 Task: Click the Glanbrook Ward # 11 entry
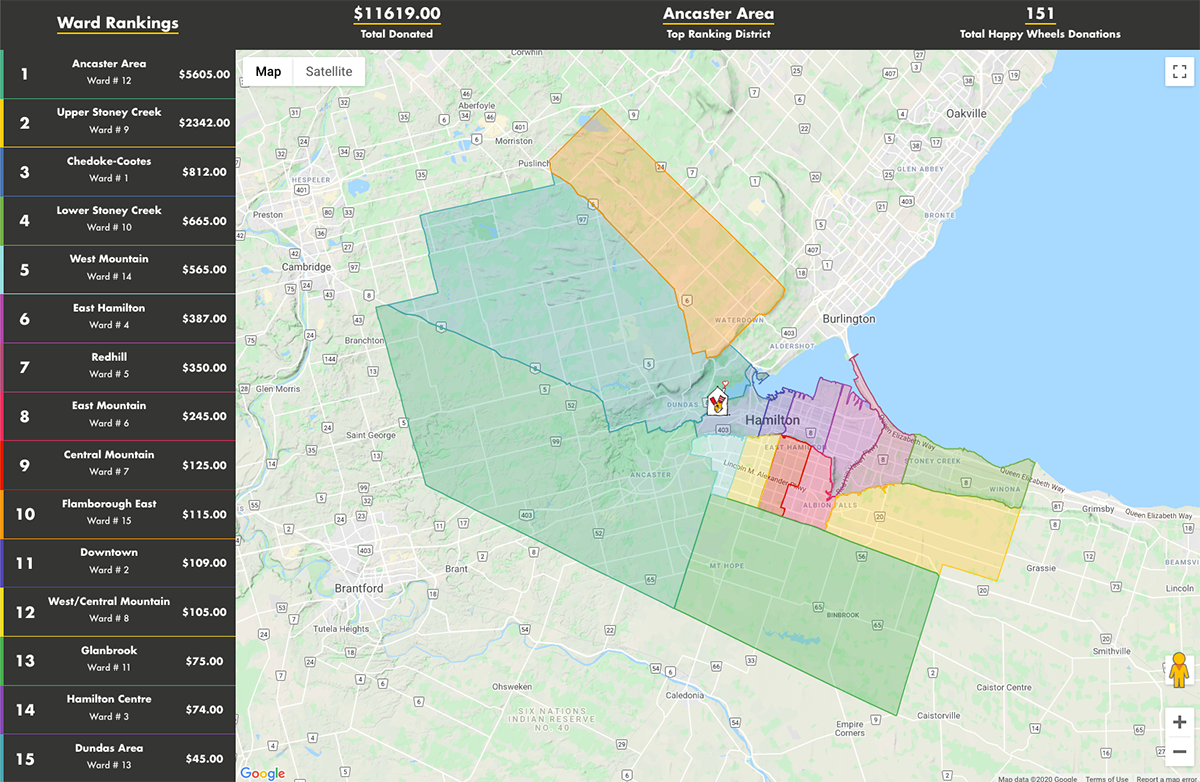point(120,660)
